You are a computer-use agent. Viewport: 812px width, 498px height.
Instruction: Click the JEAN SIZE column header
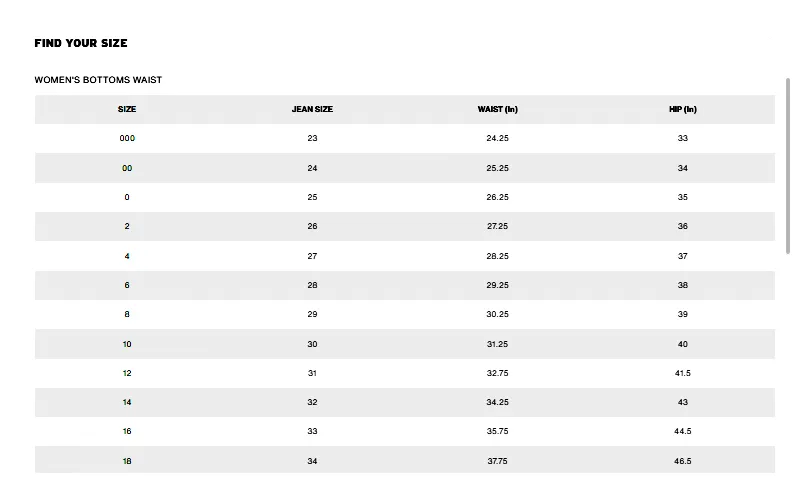click(x=312, y=109)
